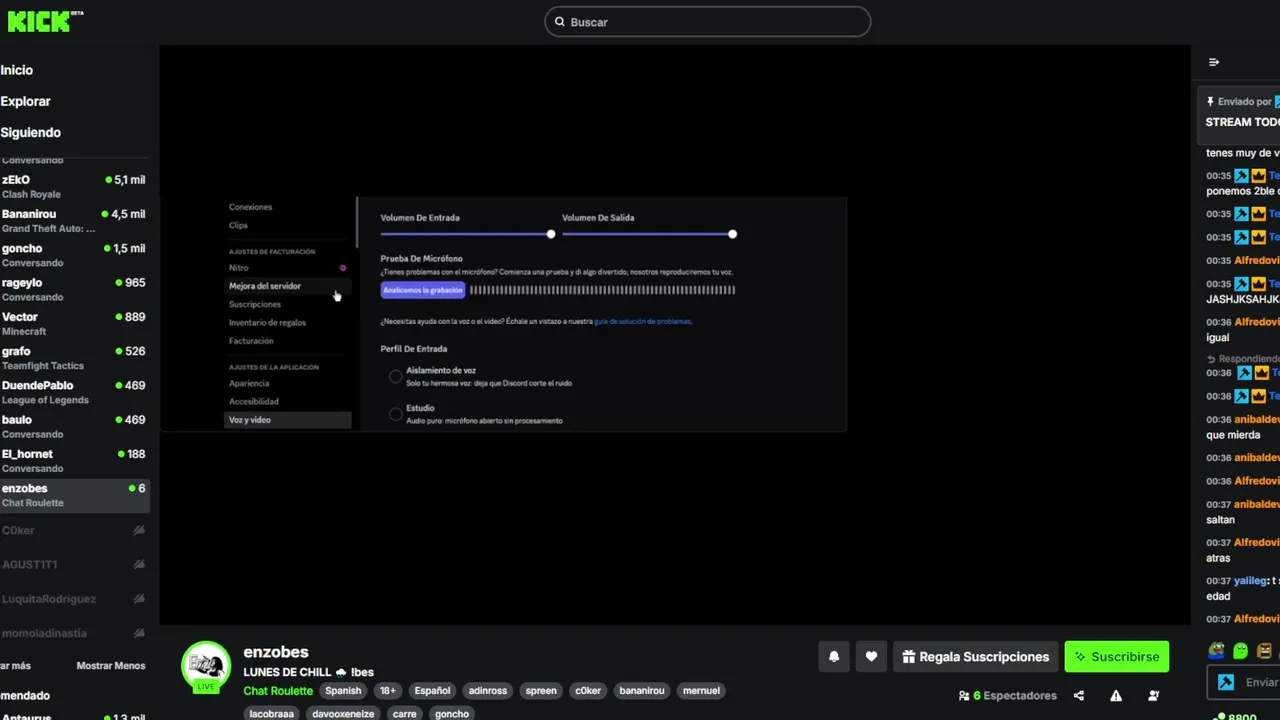Image resolution: width=1280 pixels, height=720 pixels.
Task: Select the adinross tag
Action: [x=488, y=690]
